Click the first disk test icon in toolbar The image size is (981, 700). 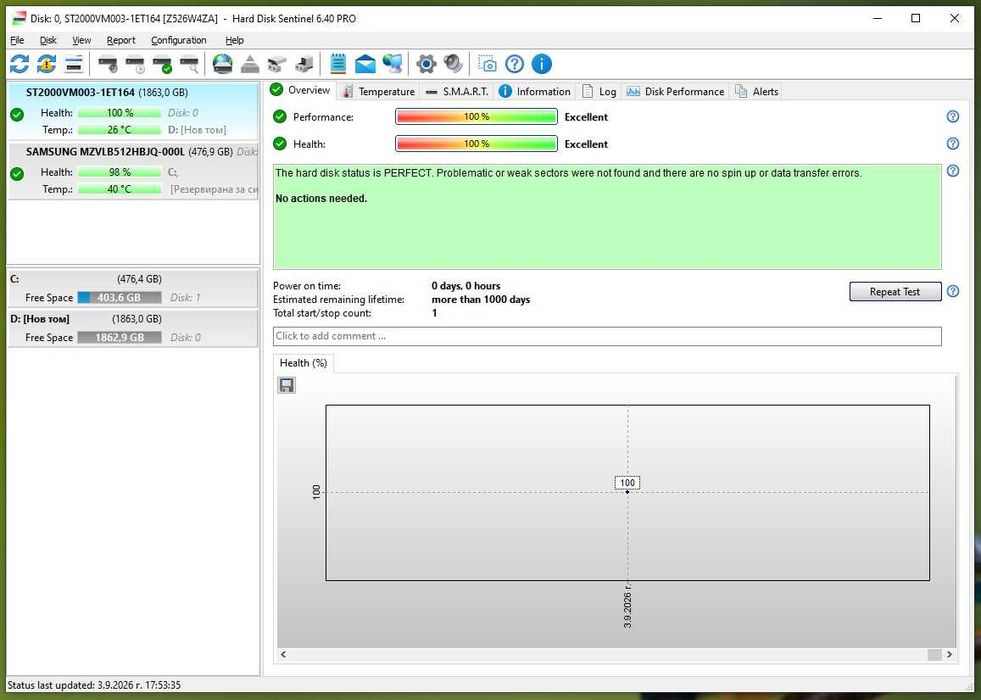[x=108, y=64]
